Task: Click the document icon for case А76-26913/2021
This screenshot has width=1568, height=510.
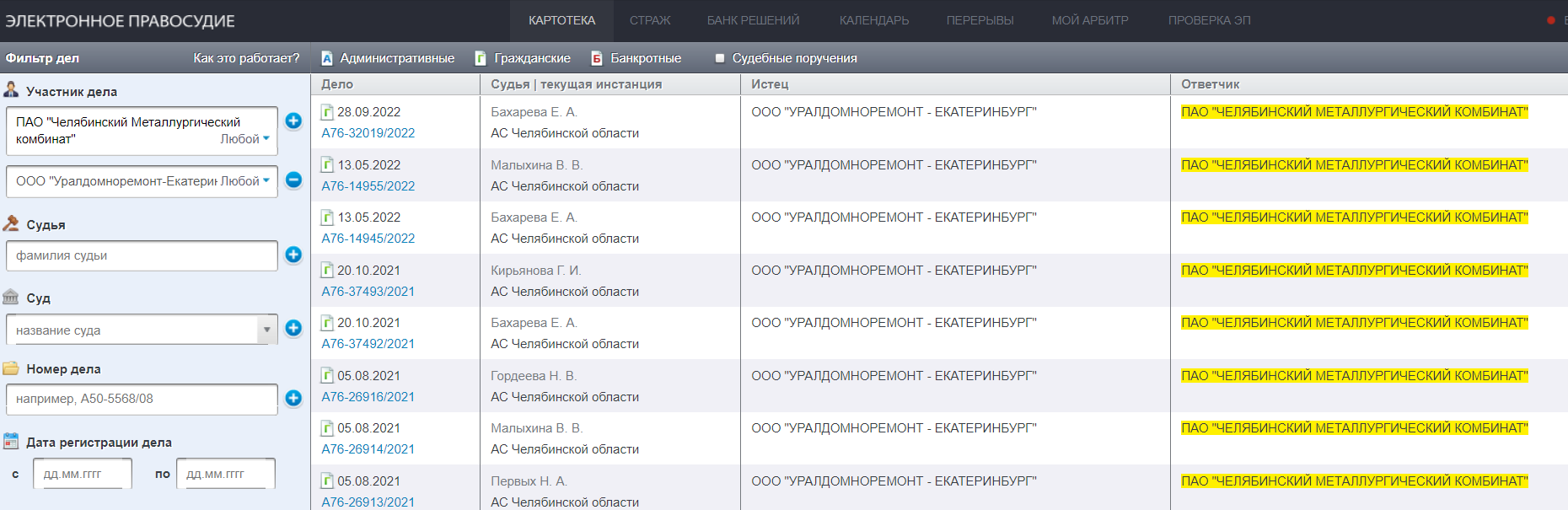Action: point(327,481)
